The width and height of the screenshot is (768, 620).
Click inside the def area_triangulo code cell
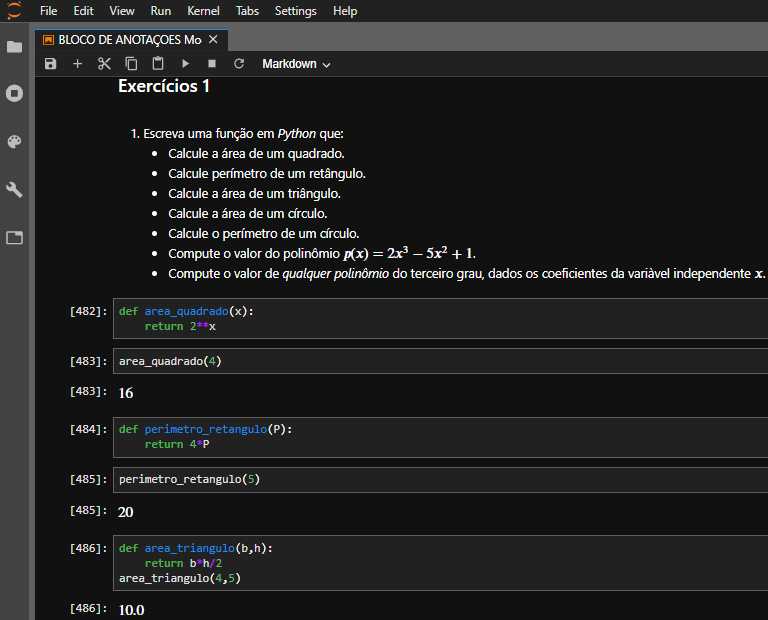(x=440, y=563)
